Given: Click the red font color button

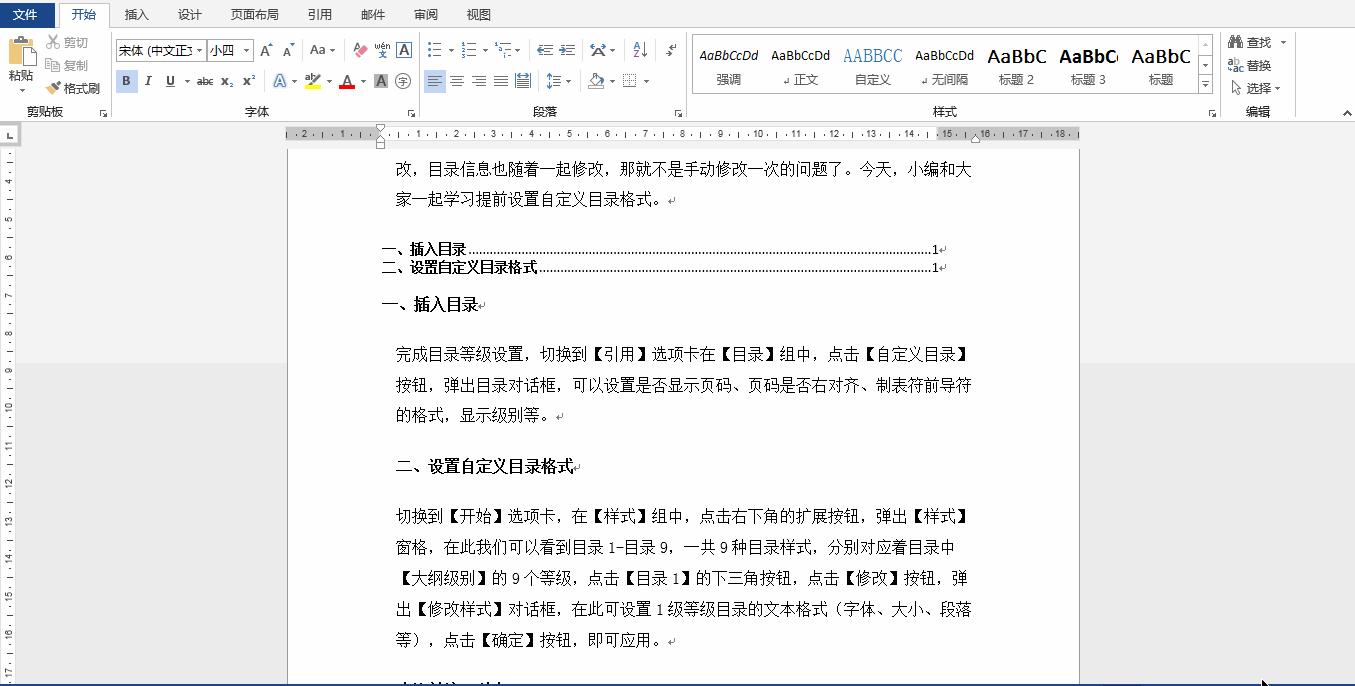Looking at the screenshot, I should pyautogui.click(x=347, y=81).
